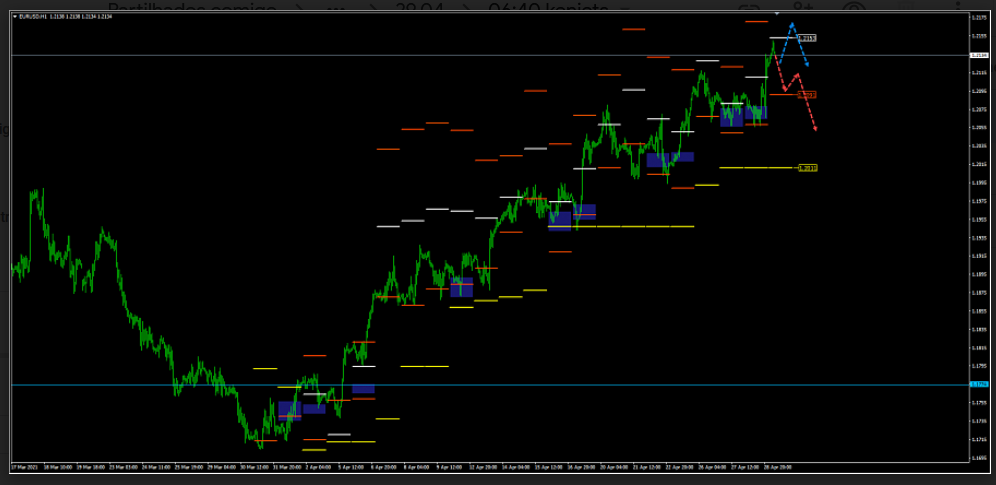Screen dimensions: 996x485
Task: Click the 1.2175 value on the price scale
Action: tap(978, 17)
